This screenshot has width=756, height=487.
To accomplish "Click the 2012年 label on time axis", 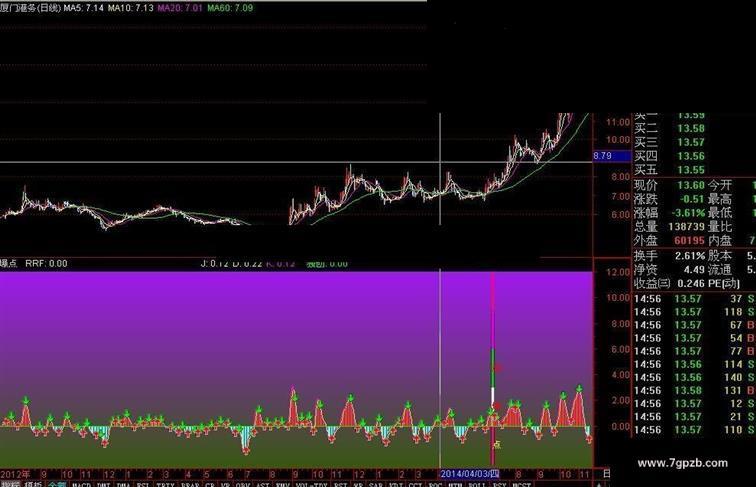I will pos(15,473).
